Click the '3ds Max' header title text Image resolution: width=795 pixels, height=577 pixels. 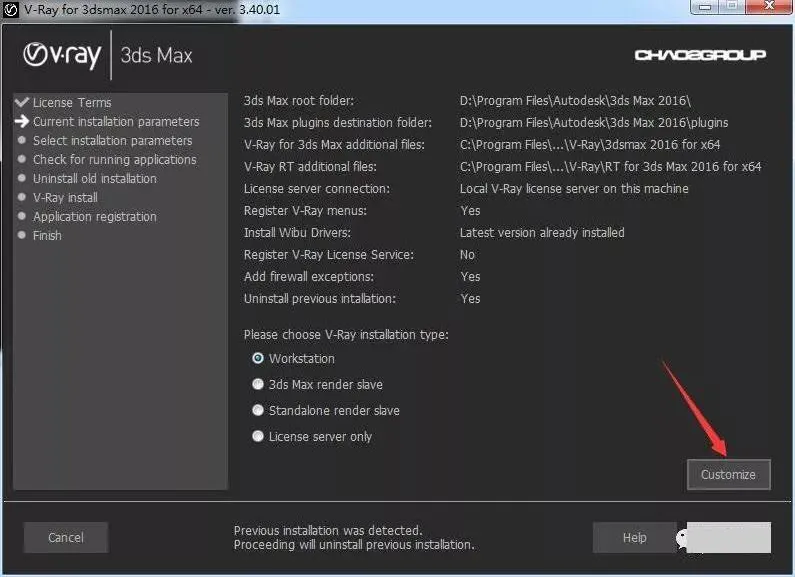pos(156,55)
